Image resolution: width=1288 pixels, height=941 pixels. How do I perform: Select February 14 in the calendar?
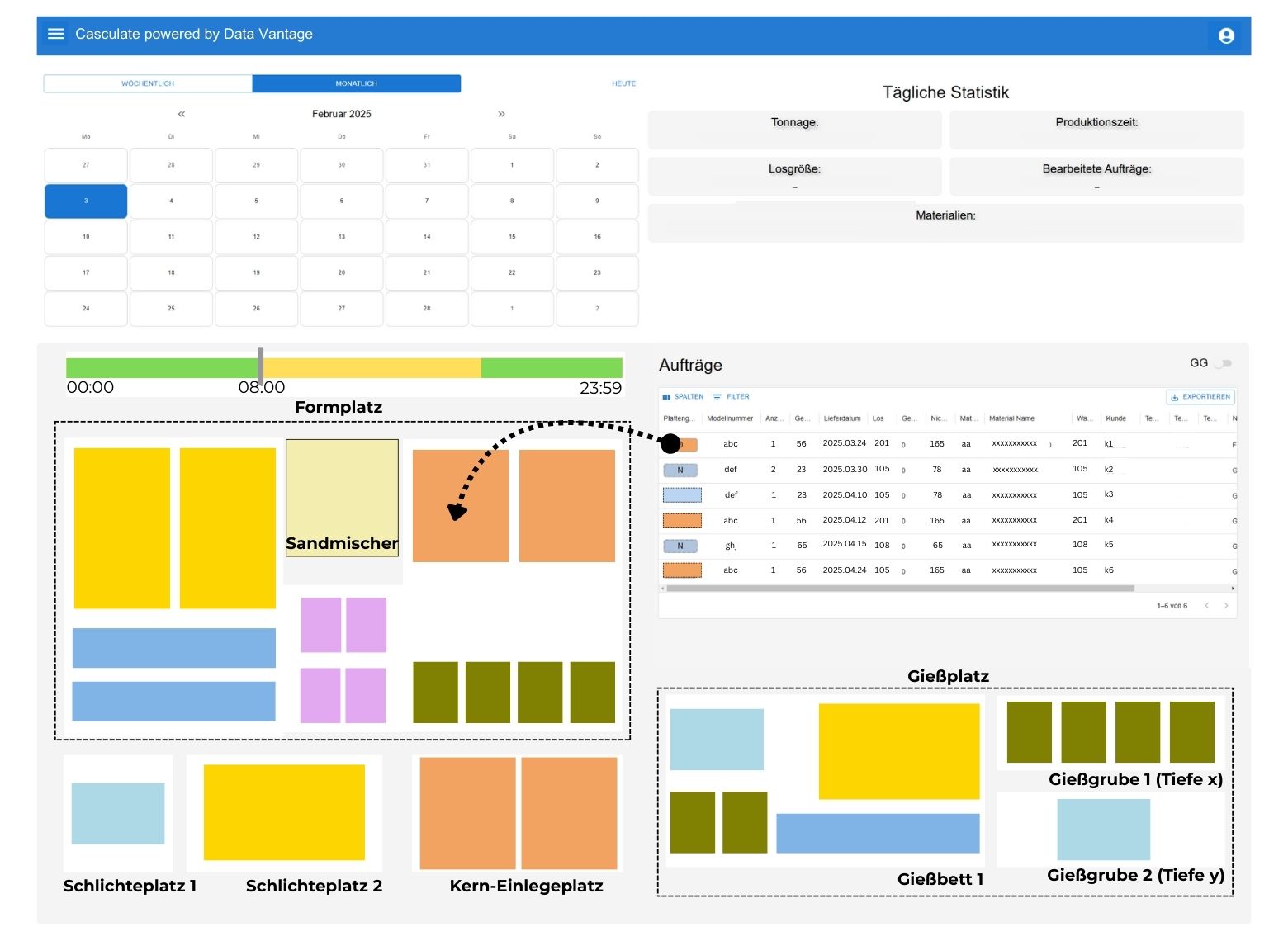[427, 237]
